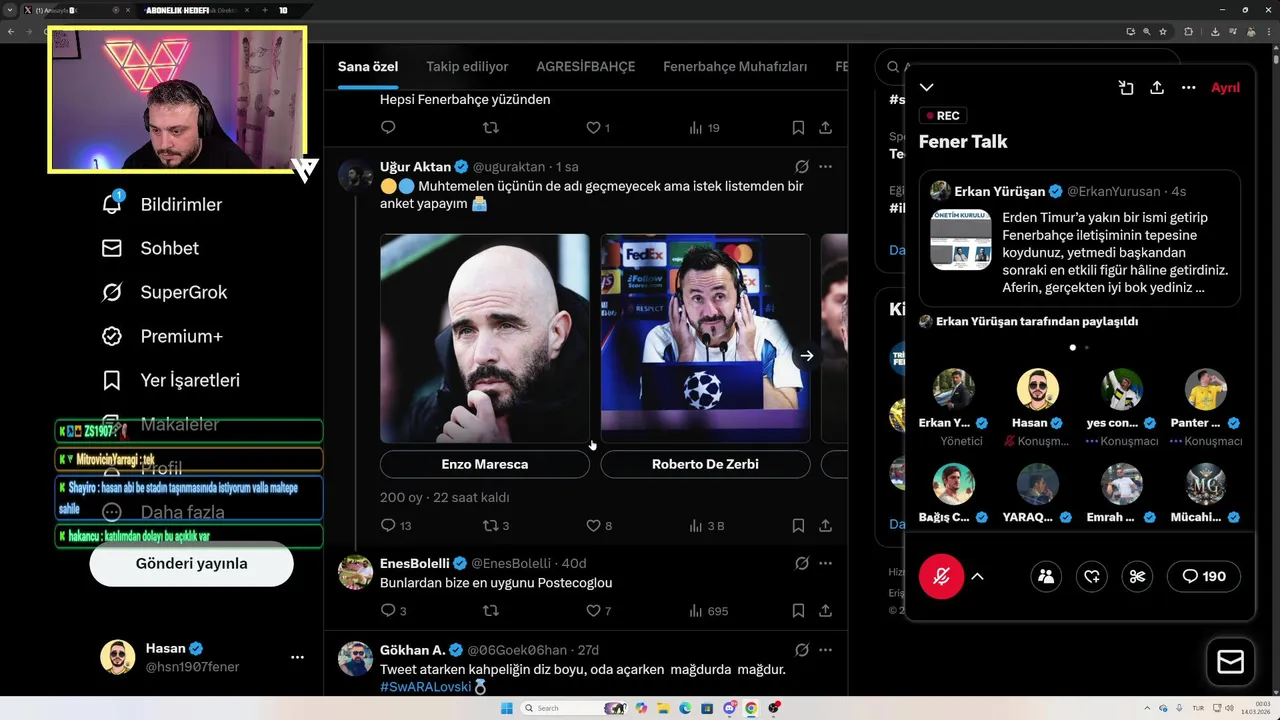Open SuperGrok from sidebar

[164, 292]
